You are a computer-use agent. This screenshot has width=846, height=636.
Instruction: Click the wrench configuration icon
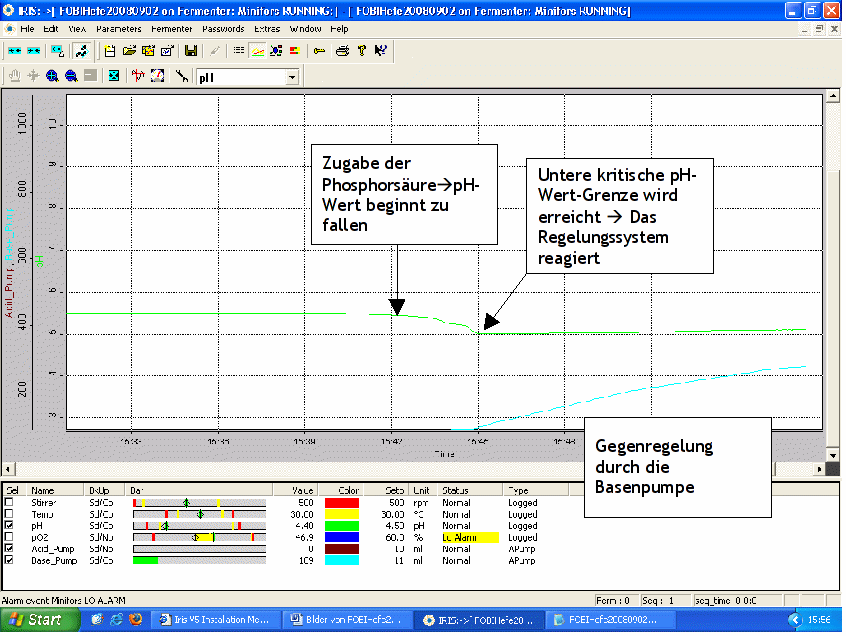[183, 76]
